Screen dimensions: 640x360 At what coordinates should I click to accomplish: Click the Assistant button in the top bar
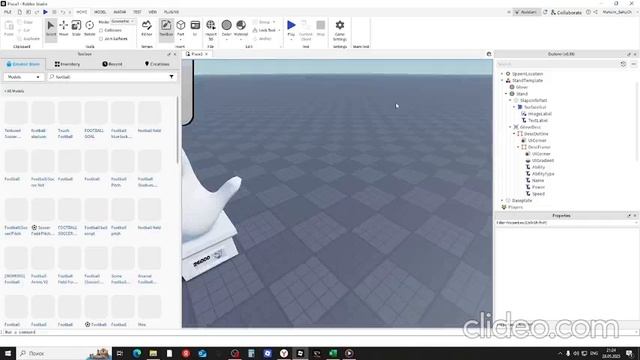pyautogui.click(x=526, y=12)
